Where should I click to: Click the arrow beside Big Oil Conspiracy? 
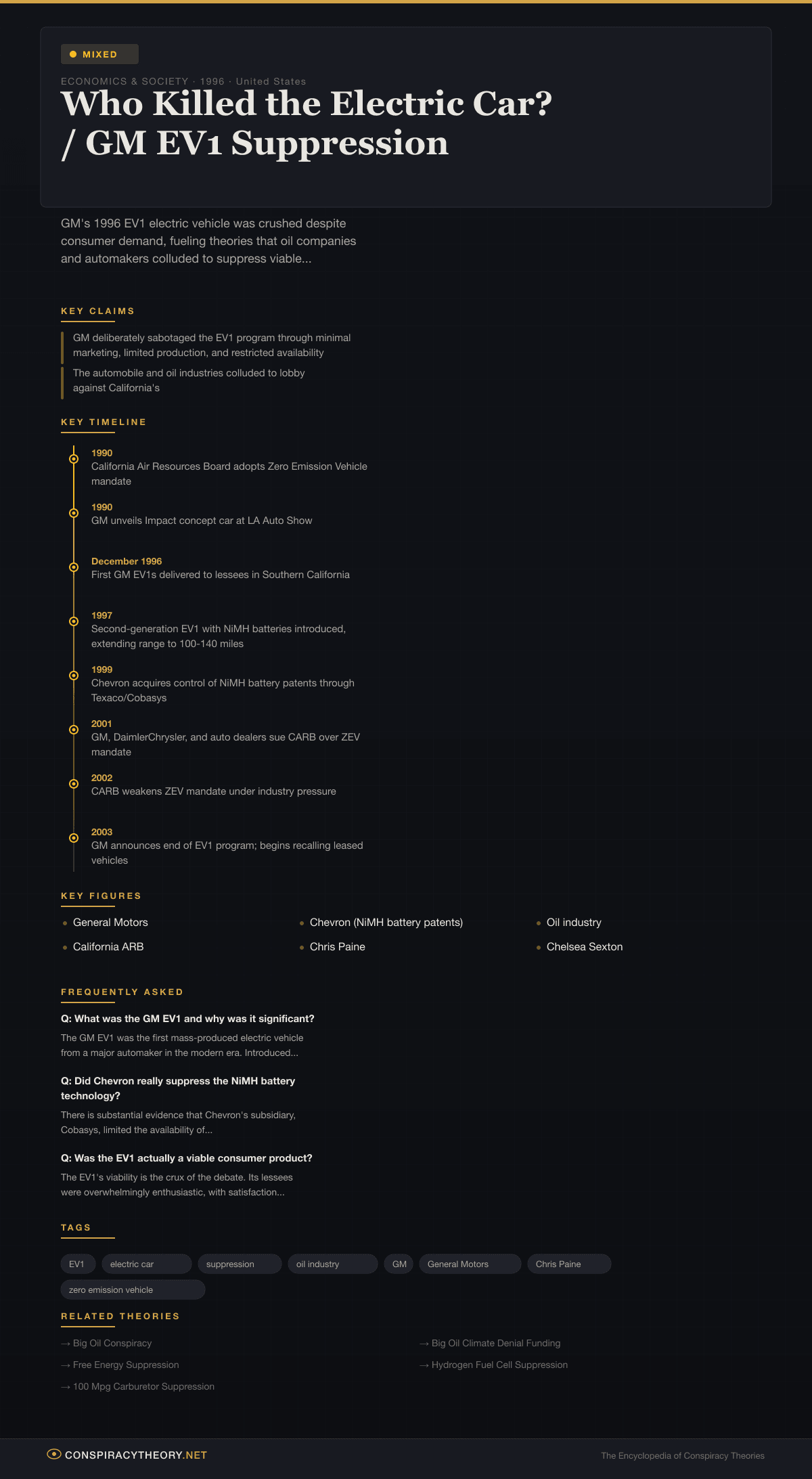click(66, 1344)
